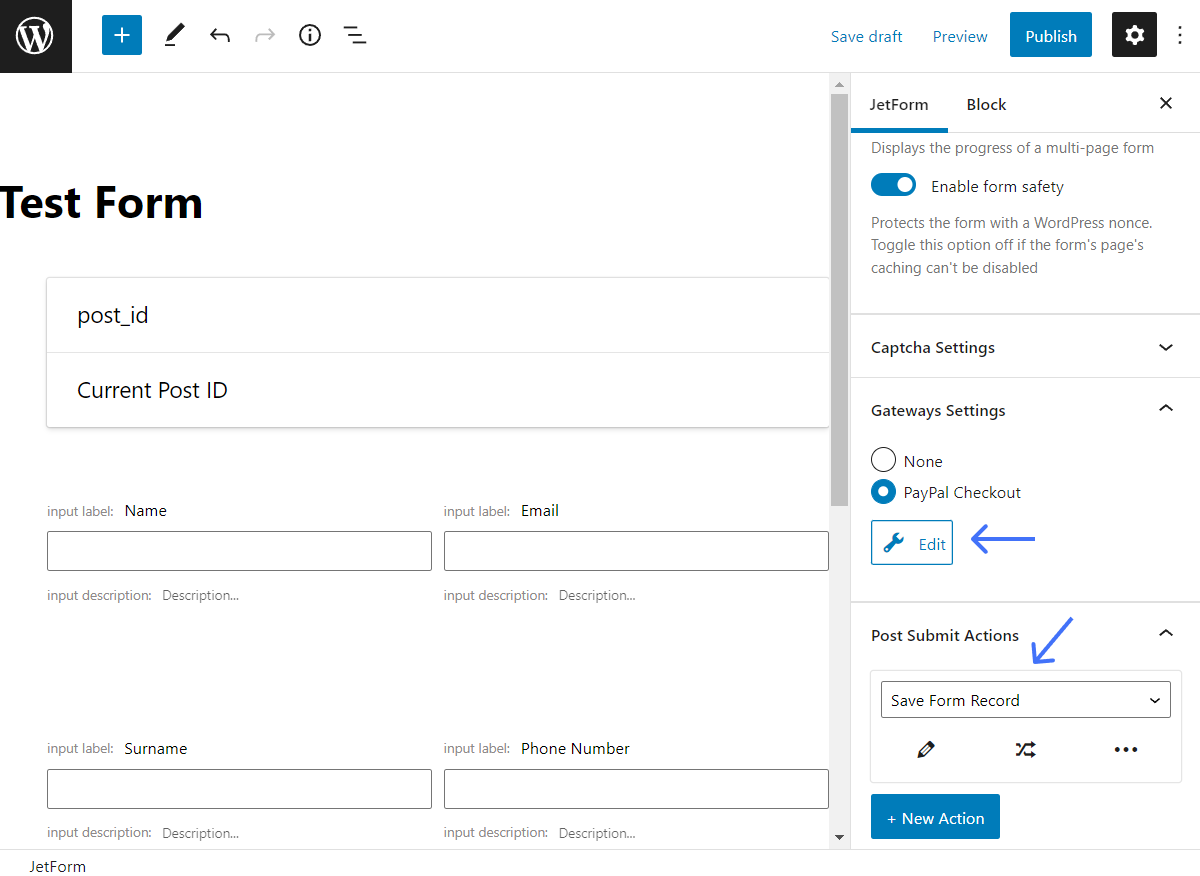Click the Name input field
This screenshot has width=1200, height=876.
click(x=239, y=550)
